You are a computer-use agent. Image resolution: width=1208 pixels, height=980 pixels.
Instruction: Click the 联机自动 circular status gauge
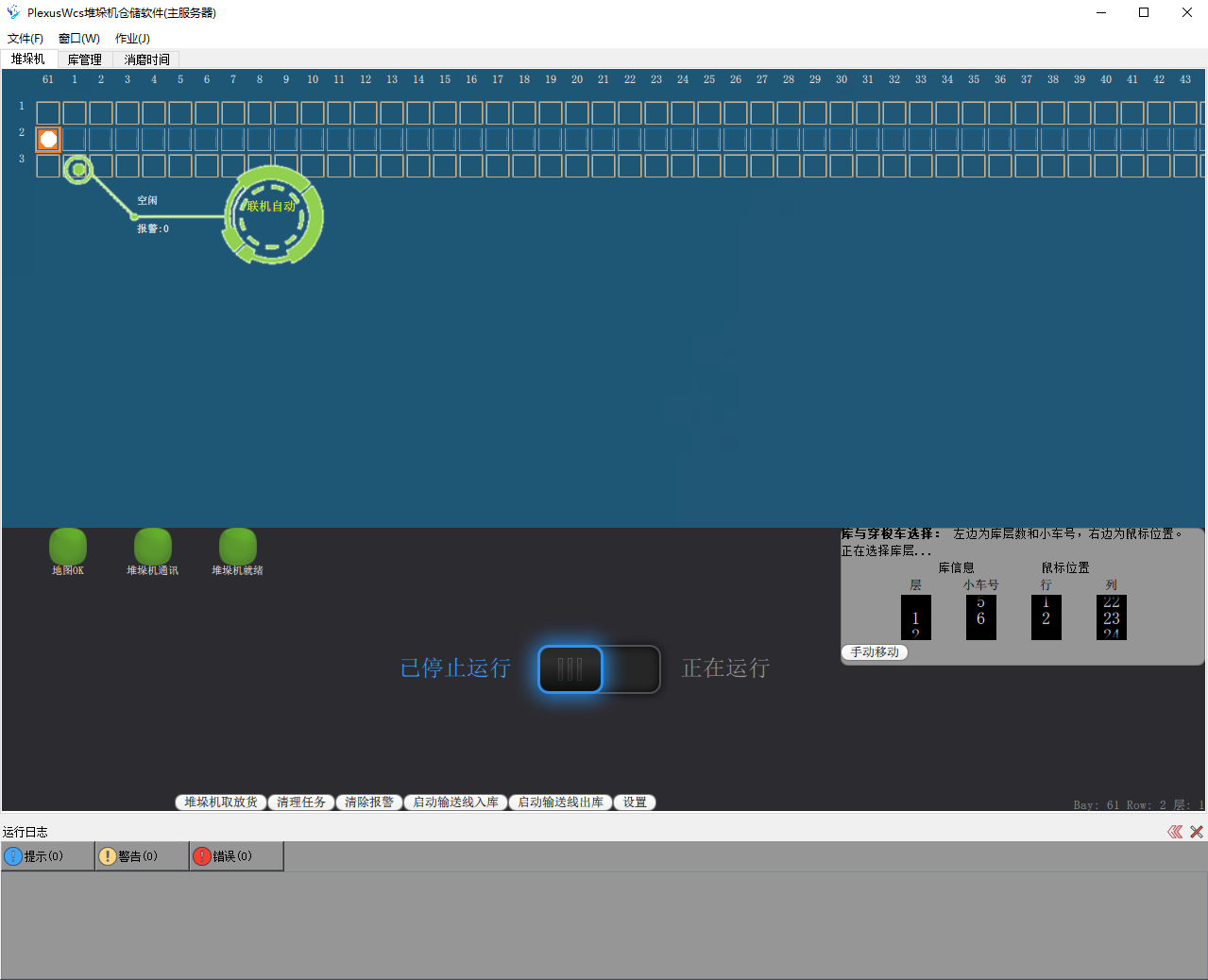273,216
